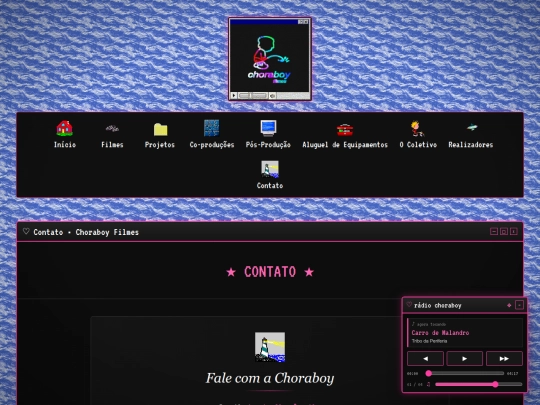Play the previous radio track
540x405 pixels.
pyautogui.click(x=425, y=359)
